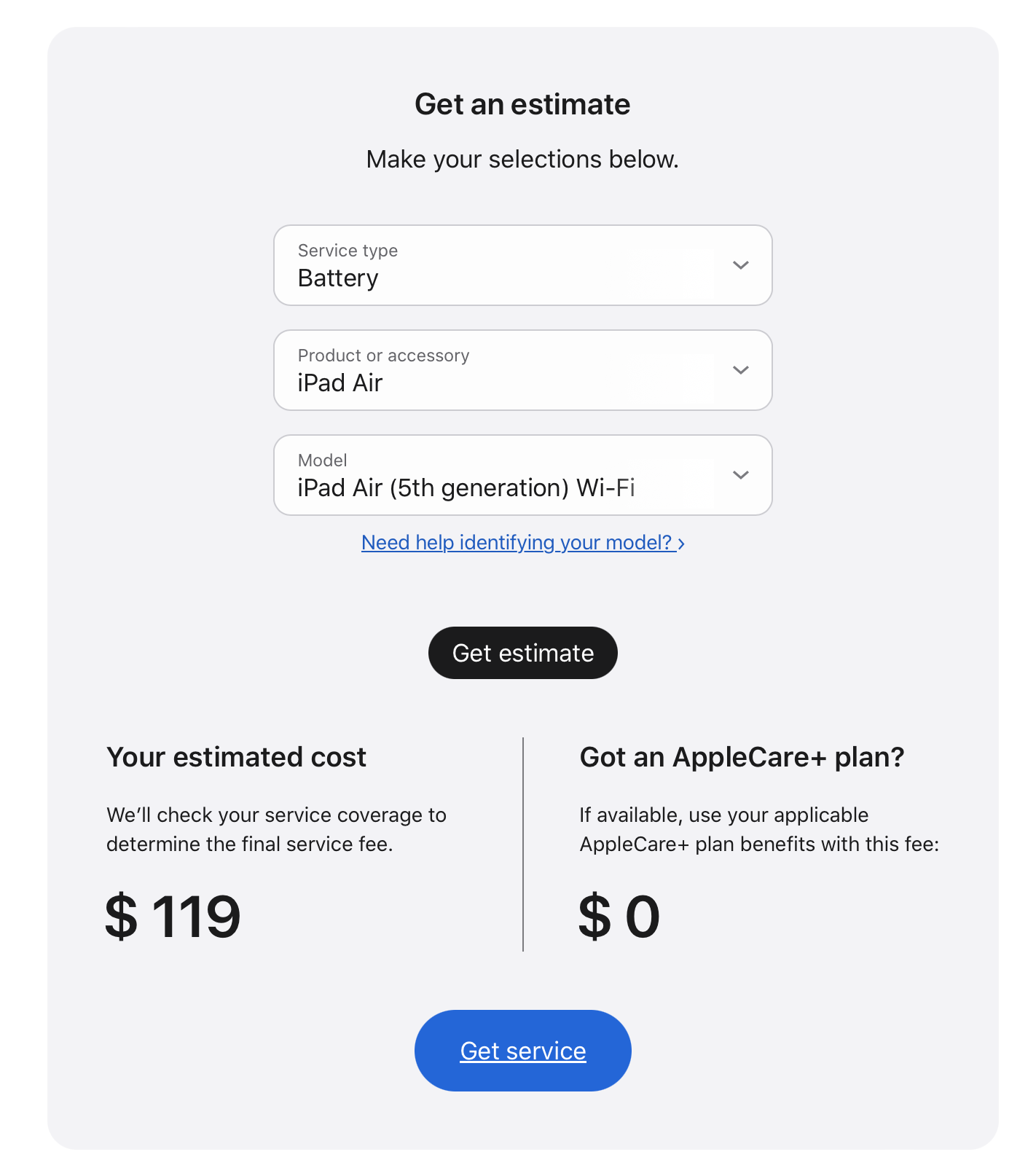The width and height of the screenshot is (1036, 1176).
Task: Open 'Need help identifying your model?' link
Action: [516, 543]
